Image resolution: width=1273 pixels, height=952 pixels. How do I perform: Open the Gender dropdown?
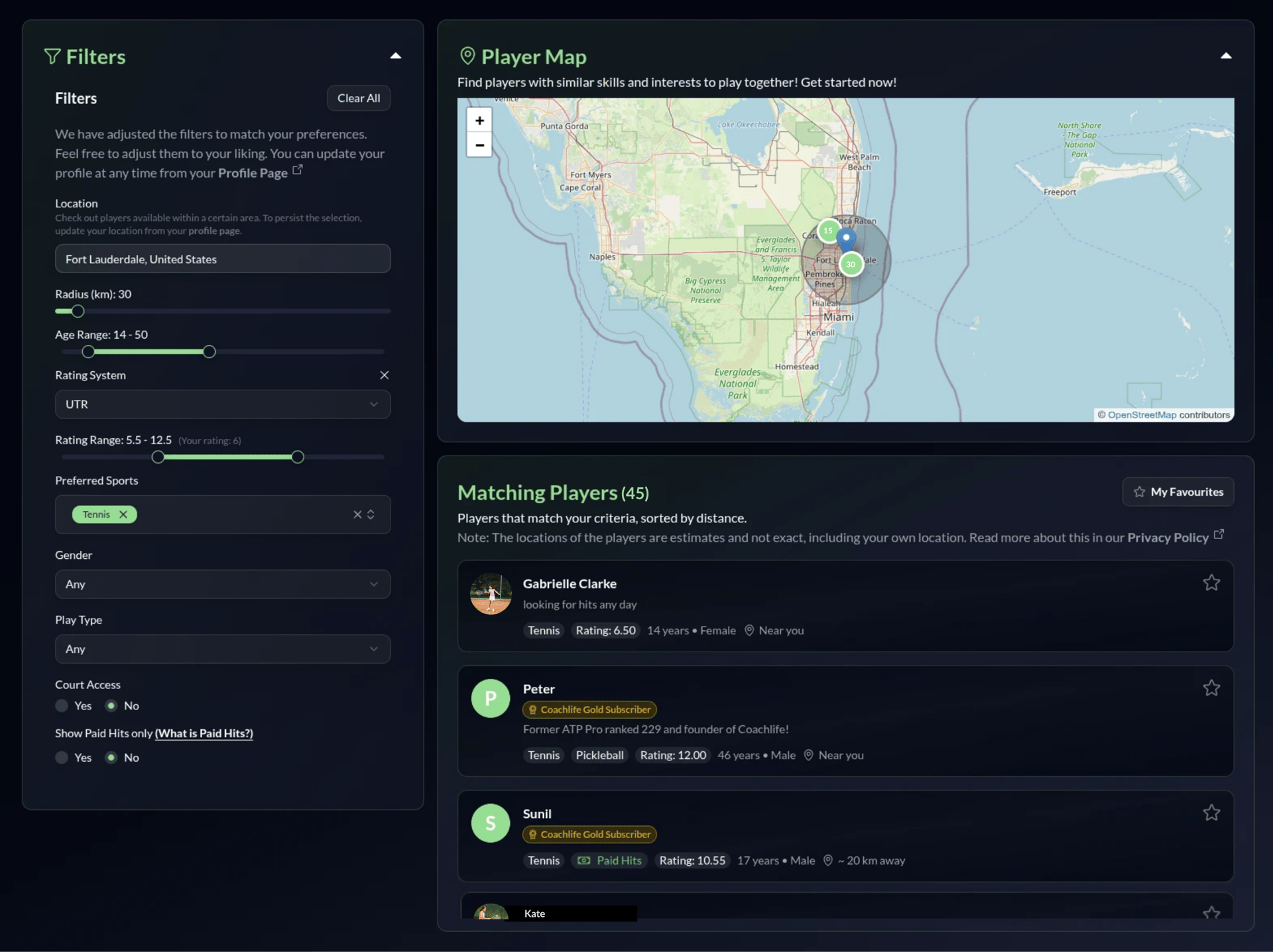point(223,585)
